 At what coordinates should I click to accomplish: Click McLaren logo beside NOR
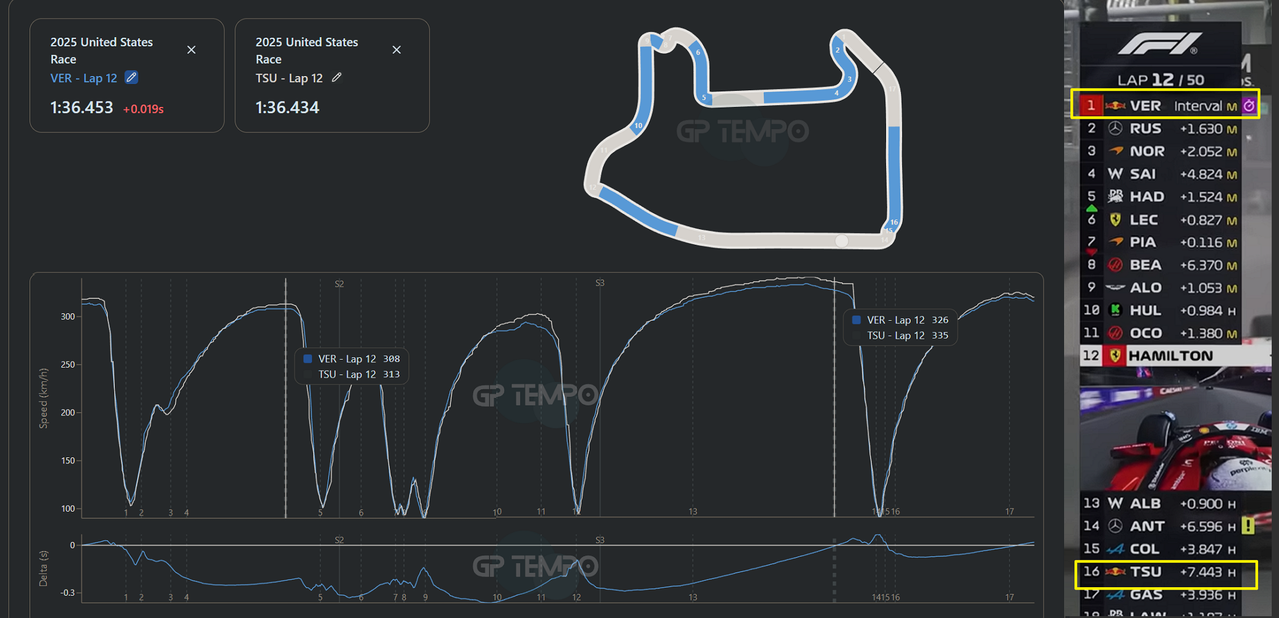1115,151
